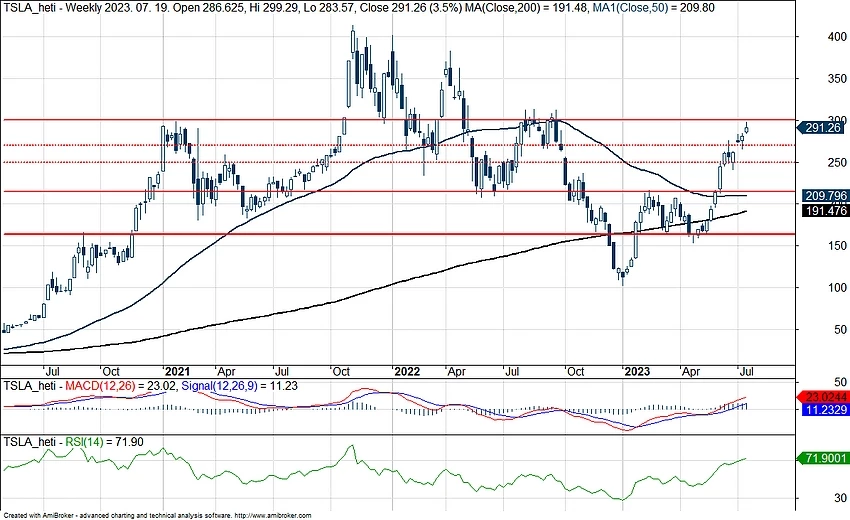Viewport: 850px width, 520px height.
Task: Click the red 23.0244 MACD value label
Action: (825, 397)
